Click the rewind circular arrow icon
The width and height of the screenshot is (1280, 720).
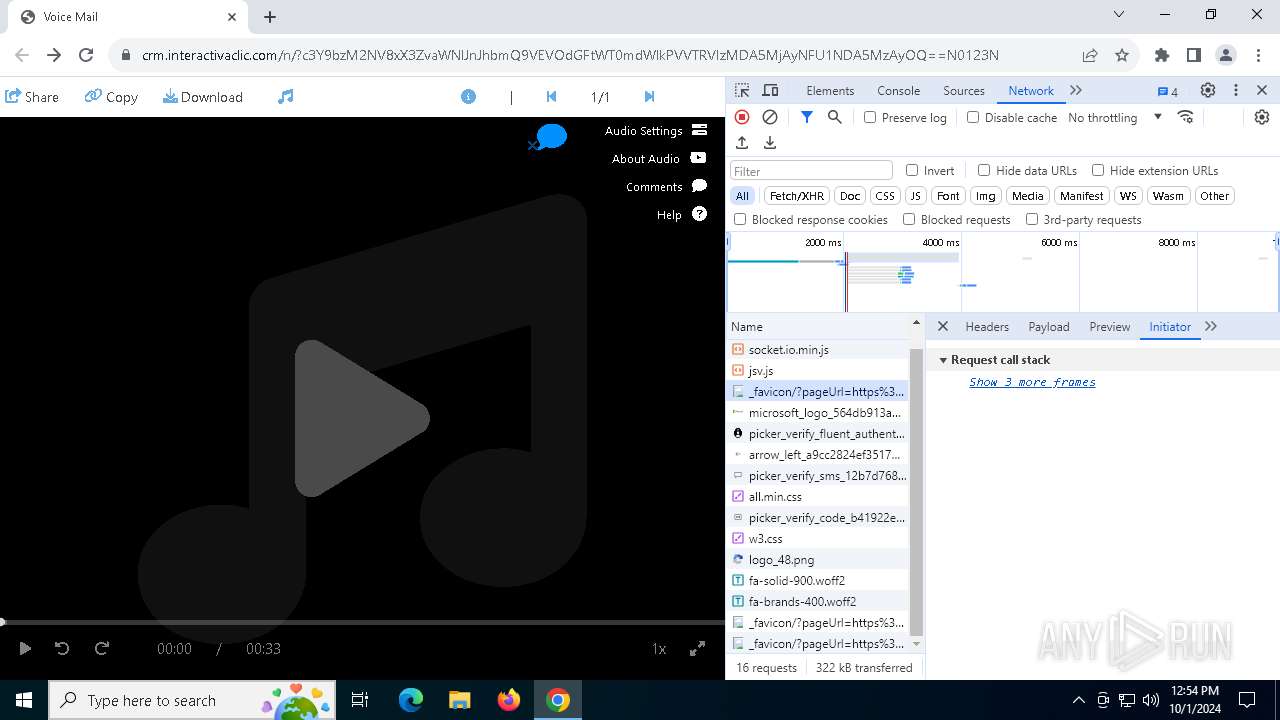(62, 649)
